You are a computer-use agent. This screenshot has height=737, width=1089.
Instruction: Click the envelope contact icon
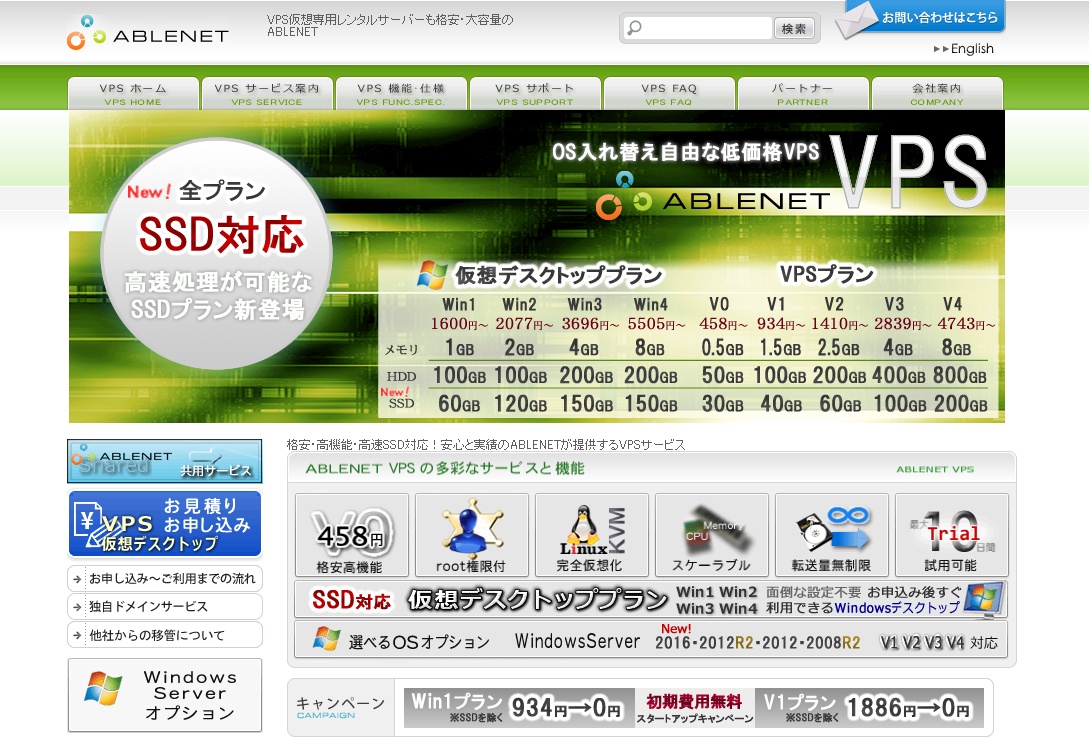(856, 22)
